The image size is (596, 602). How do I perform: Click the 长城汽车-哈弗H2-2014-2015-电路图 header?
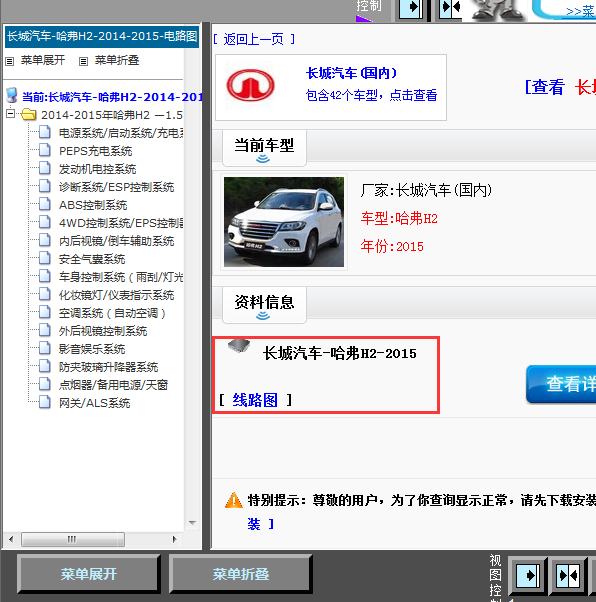click(x=102, y=36)
